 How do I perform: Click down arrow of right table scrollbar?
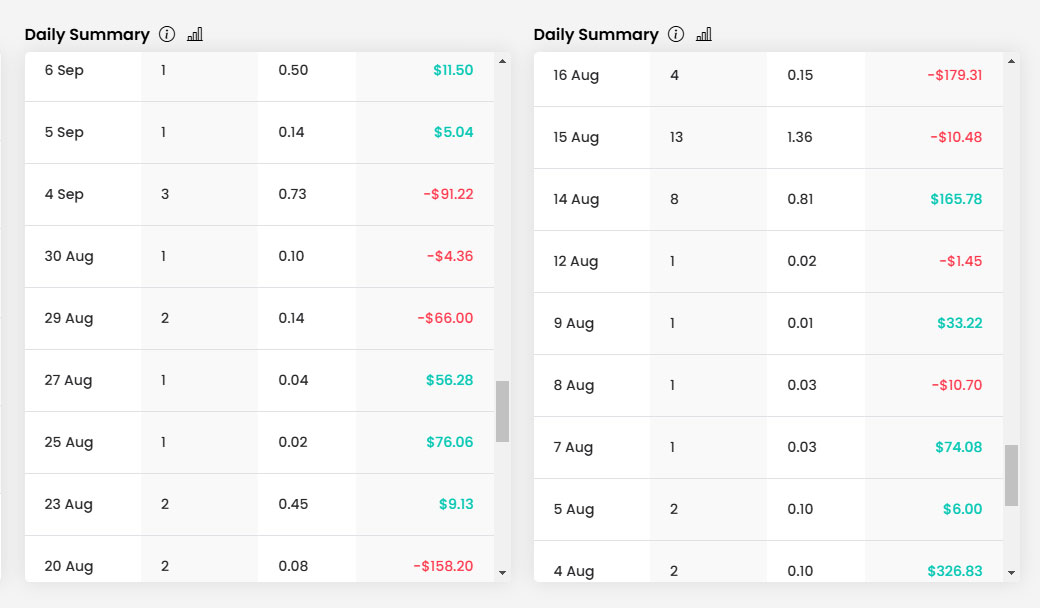(1011, 573)
